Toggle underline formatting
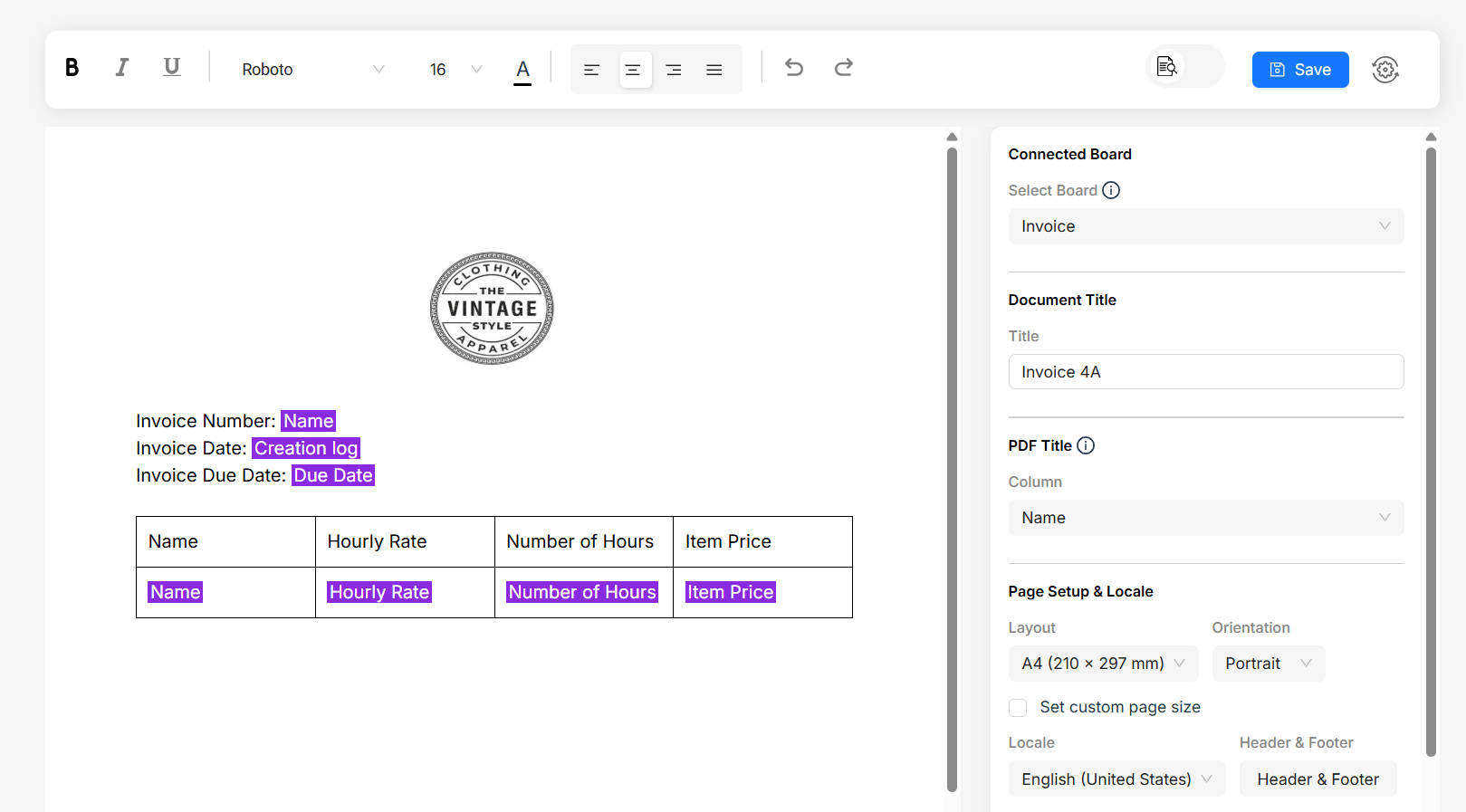Screen dimensions: 1466x812 coord(171,69)
